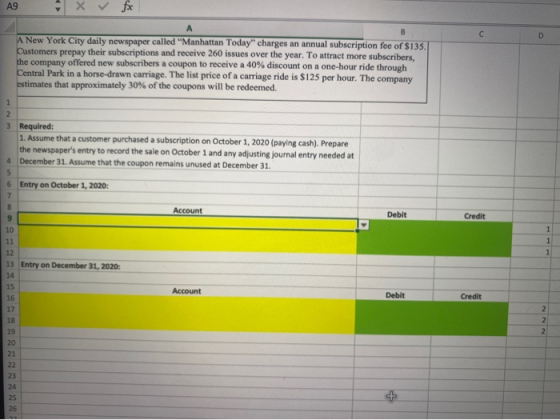Click the 'Debit' header in row 15

click(395, 295)
